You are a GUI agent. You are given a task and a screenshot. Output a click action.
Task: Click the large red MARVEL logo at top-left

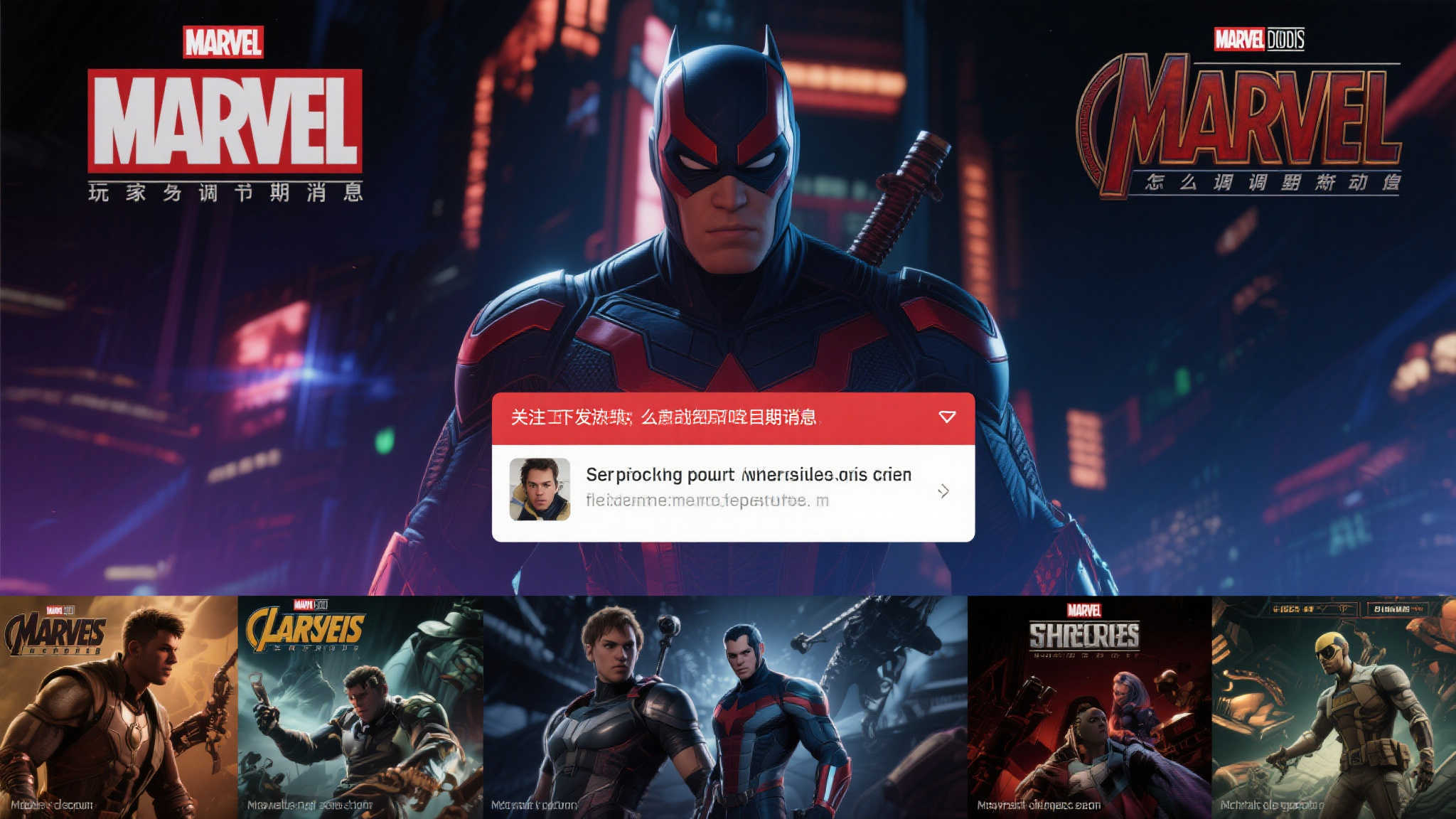pos(225,120)
